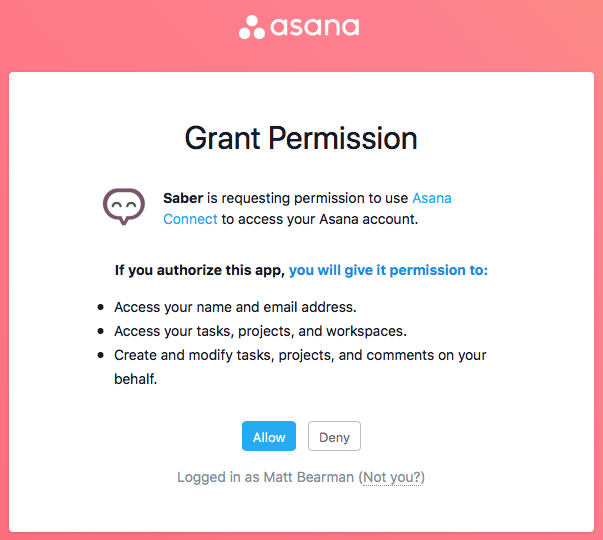This screenshot has height=540, width=603.
Task: Click the Saber smiley chat bubble icon
Action: click(x=124, y=207)
